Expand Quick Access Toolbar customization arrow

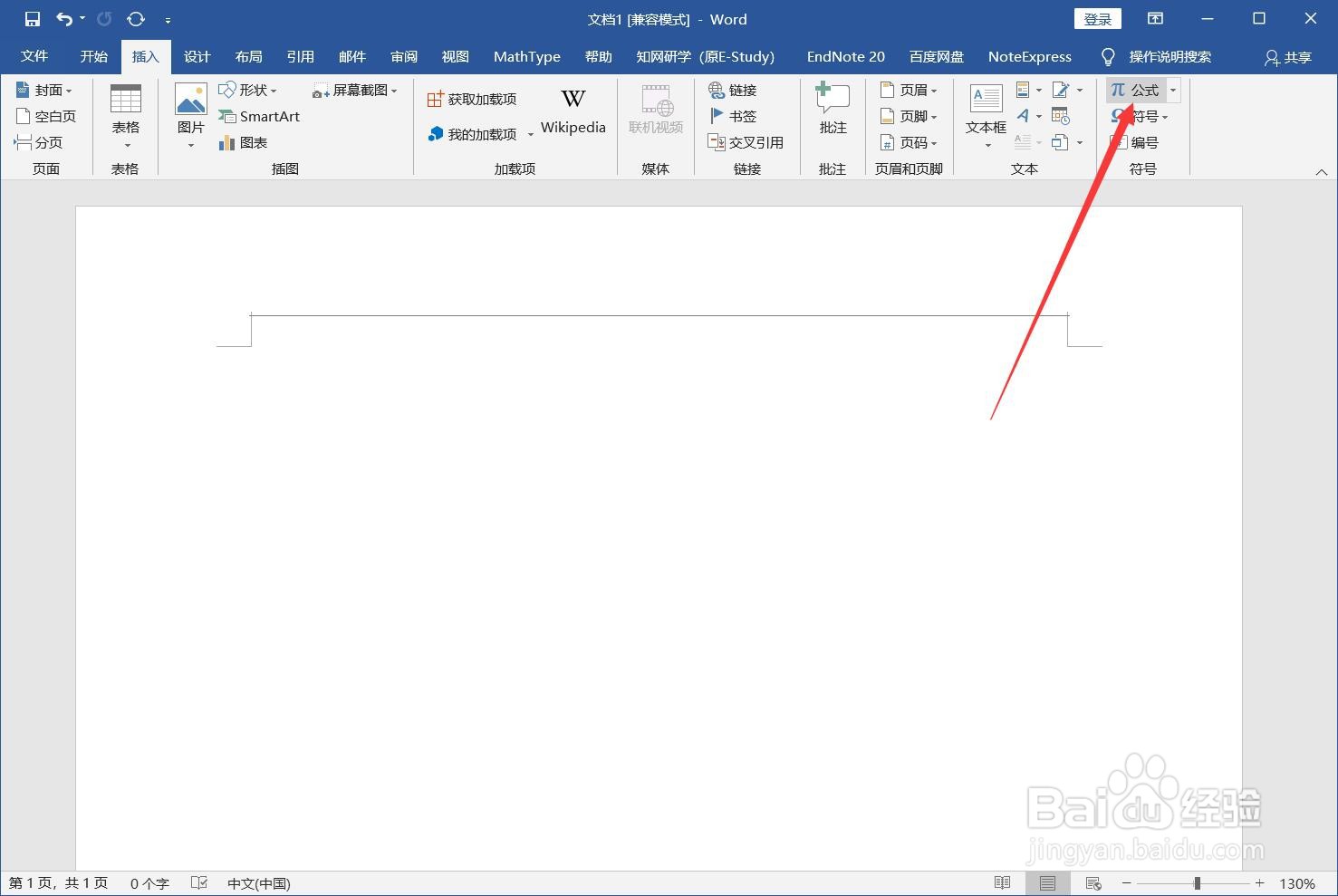[168, 20]
